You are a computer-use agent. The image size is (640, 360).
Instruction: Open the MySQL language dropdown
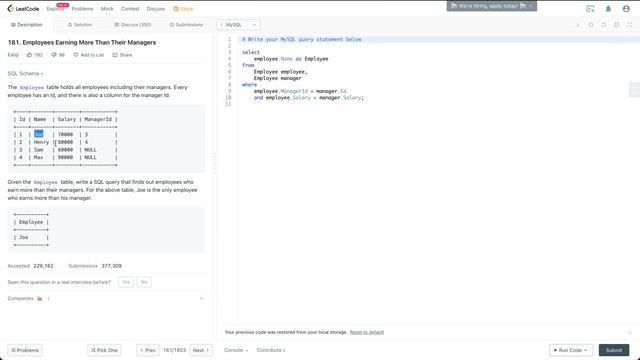pyautogui.click(x=238, y=25)
